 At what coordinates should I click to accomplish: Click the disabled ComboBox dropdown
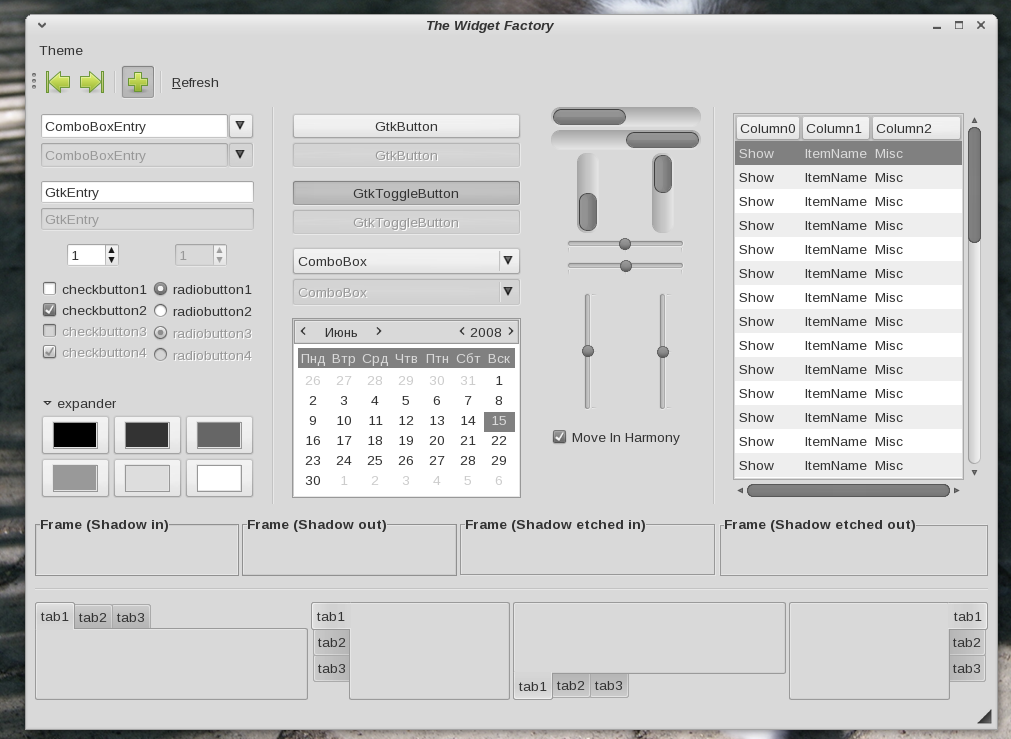(x=406, y=292)
